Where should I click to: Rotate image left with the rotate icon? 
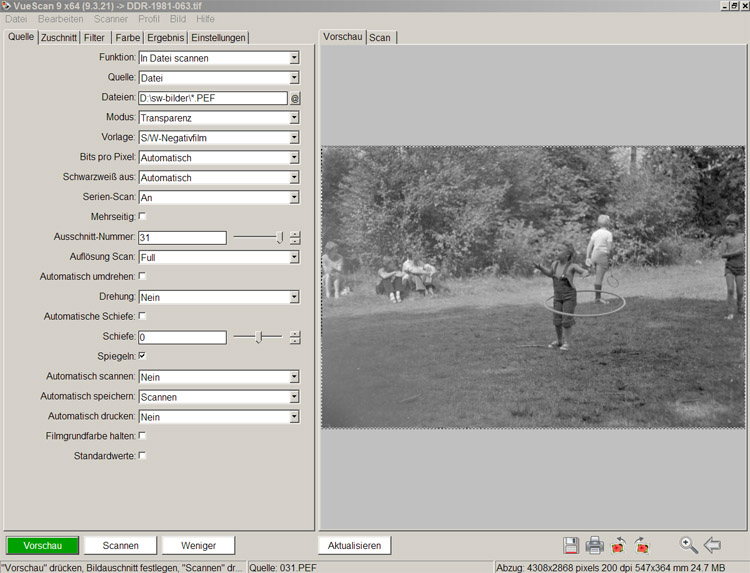[619, 545]
